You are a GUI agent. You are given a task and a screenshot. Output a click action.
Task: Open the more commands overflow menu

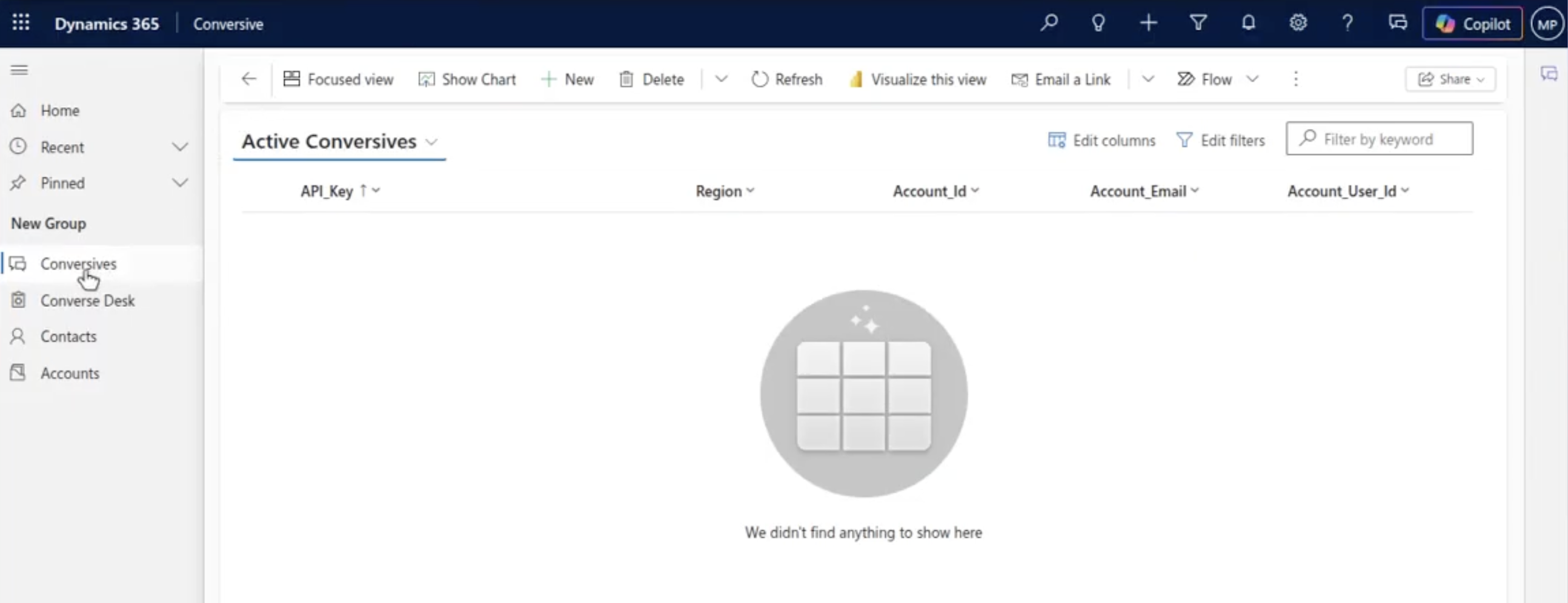coord(1295,79)
